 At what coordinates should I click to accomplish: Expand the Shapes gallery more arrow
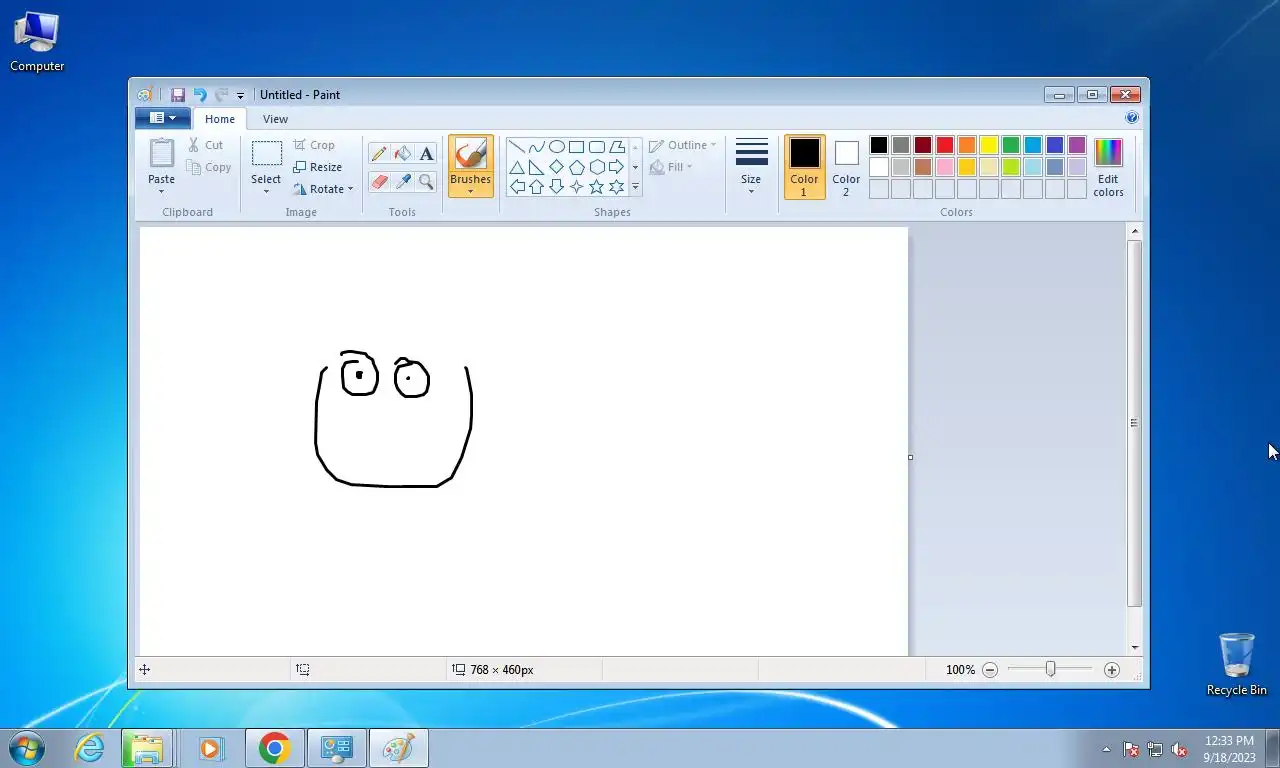tap(635, 187)
